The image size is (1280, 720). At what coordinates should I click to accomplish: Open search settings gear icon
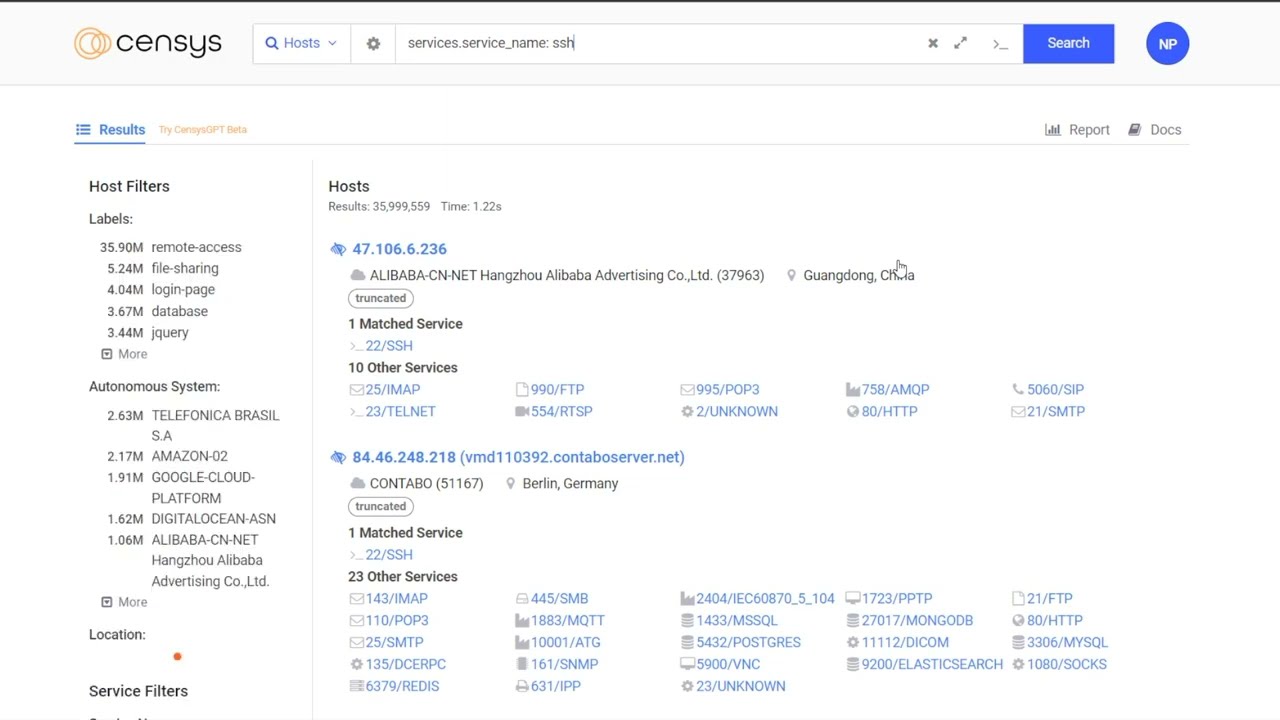373,43
